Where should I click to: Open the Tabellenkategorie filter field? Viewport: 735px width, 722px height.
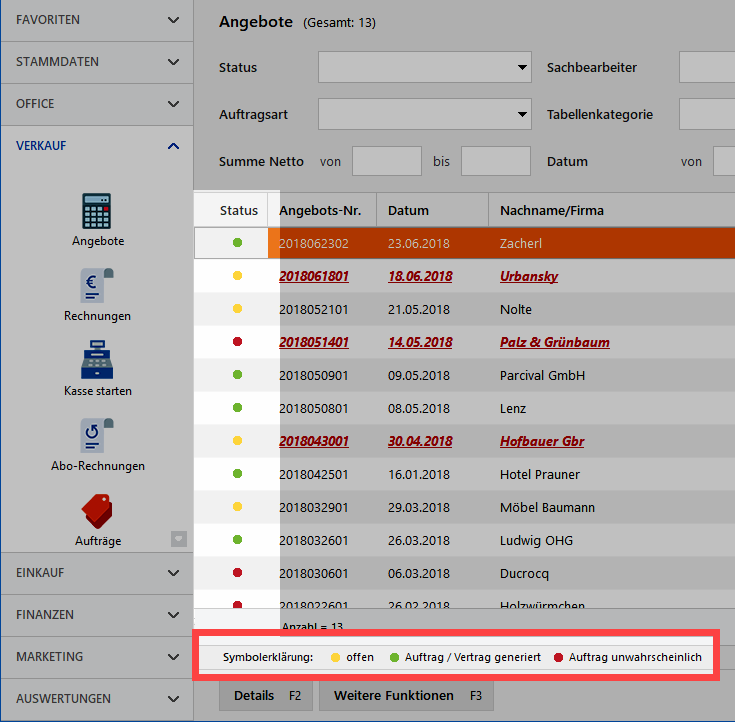click(x=707, y=114)
